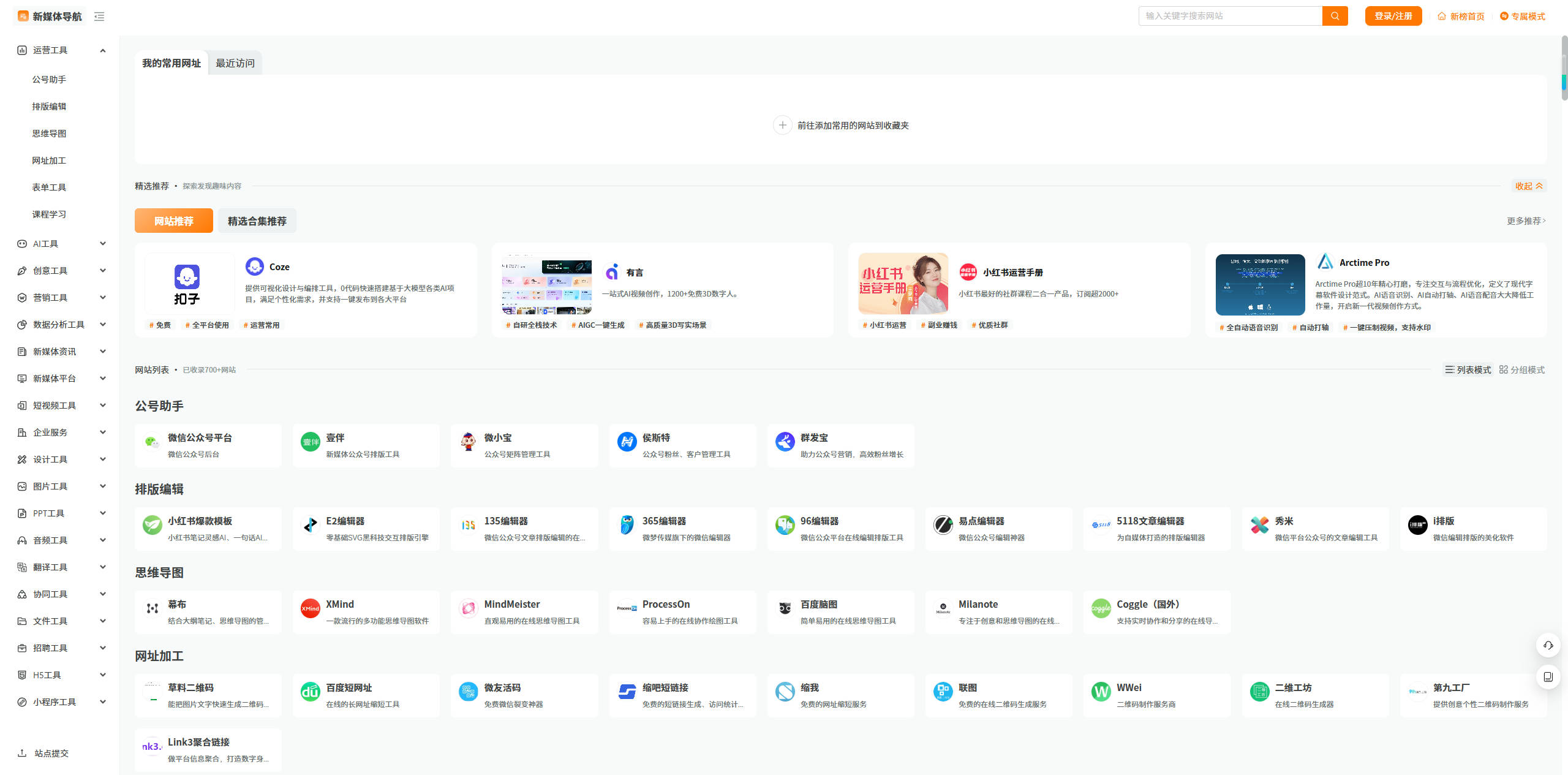Viewport: 1568px width, 775px height.
Task: Expand the 短视频工具 sidebar section
Action: [103, 406]
